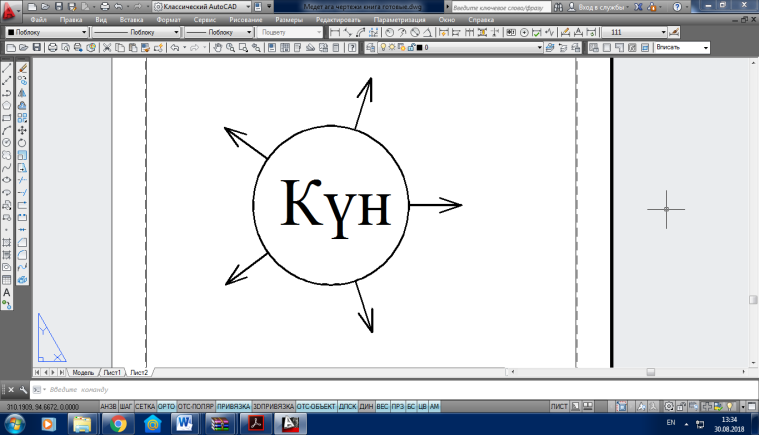This screenshot has height=435, width=759.
Task: Click the AutoCAD application menu button
Action: (10, 10)
